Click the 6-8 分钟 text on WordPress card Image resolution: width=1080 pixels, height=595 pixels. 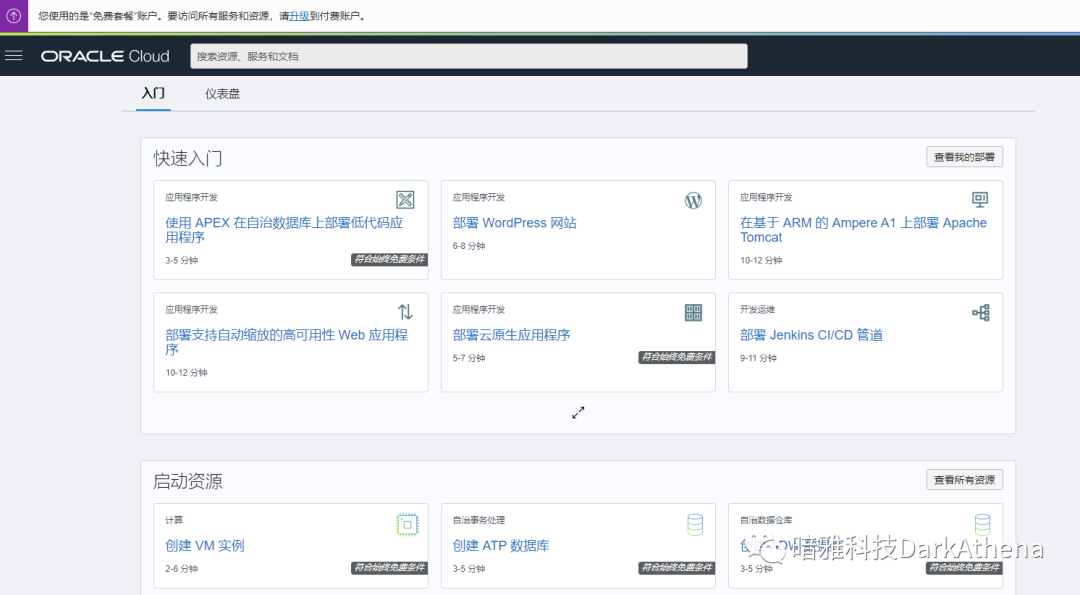click(x=468, y=246)
